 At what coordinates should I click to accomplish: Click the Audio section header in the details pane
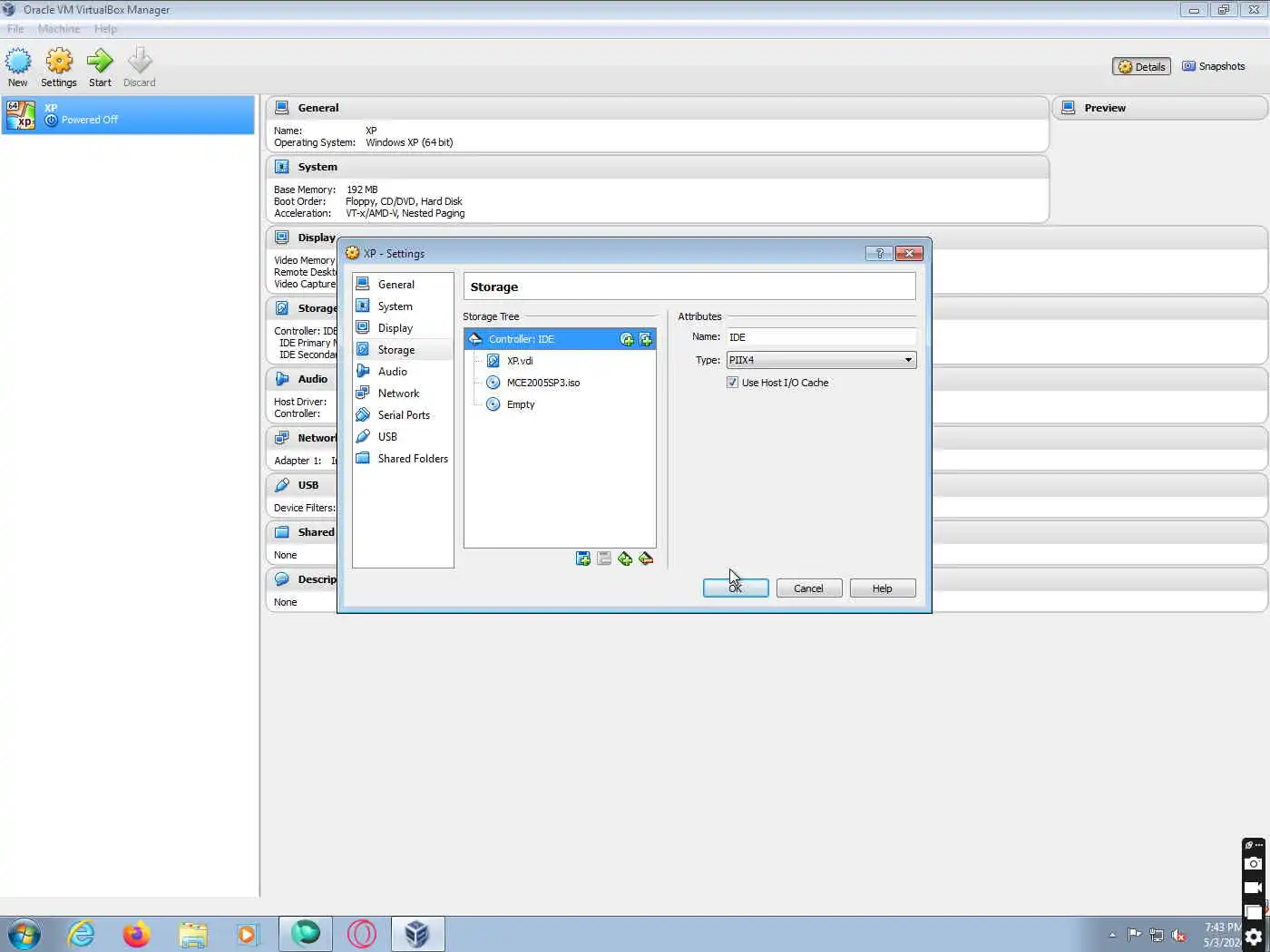302,379
